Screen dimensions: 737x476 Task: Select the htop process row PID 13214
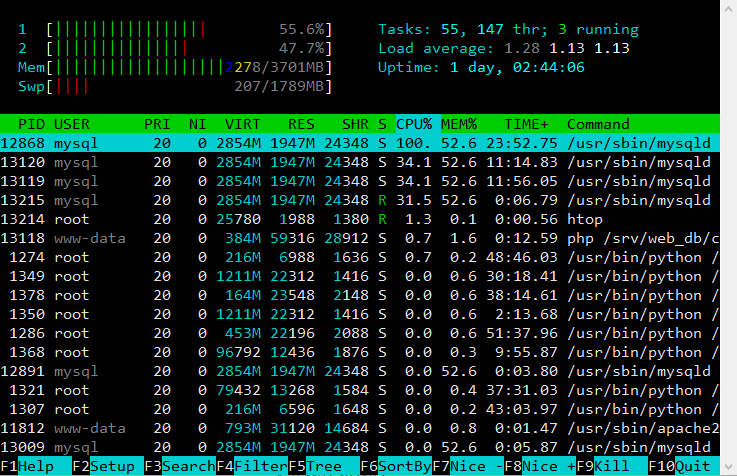(360, 219)
